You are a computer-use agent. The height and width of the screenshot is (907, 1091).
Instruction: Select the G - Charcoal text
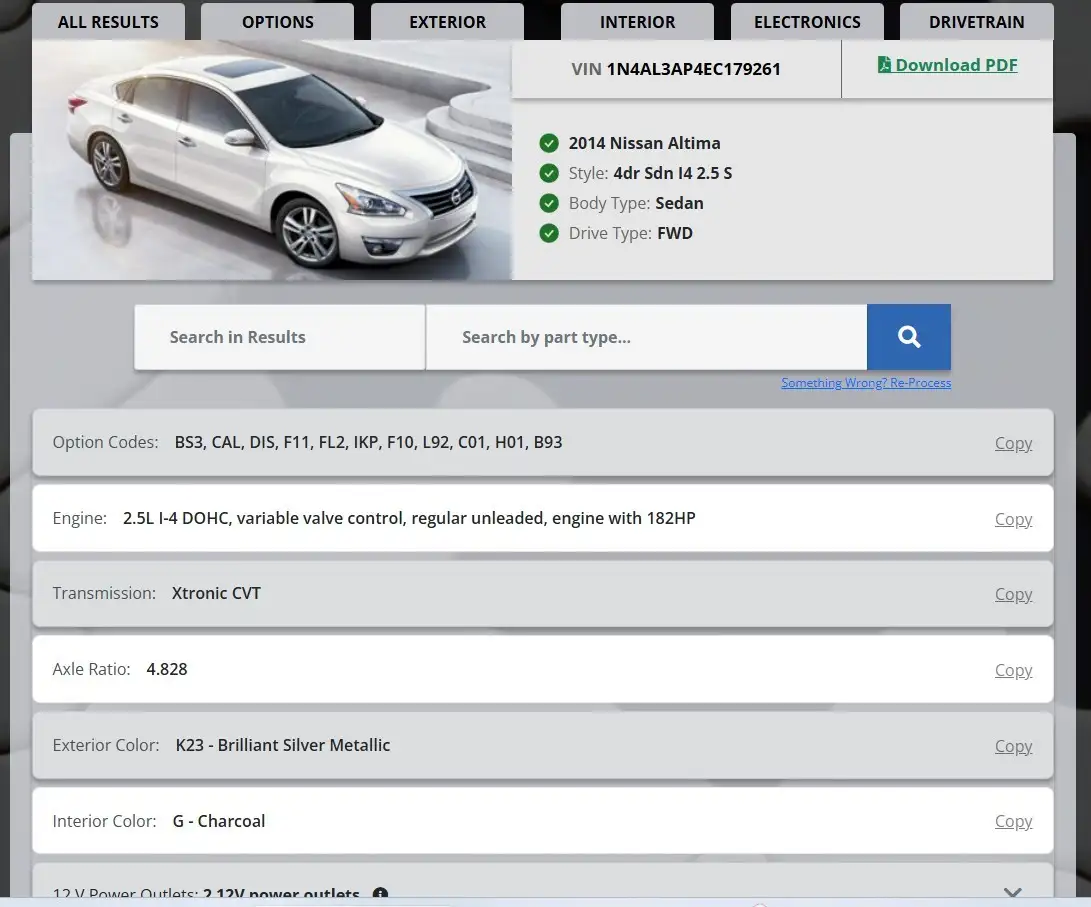pyautogui.click(x=218, y=821)
